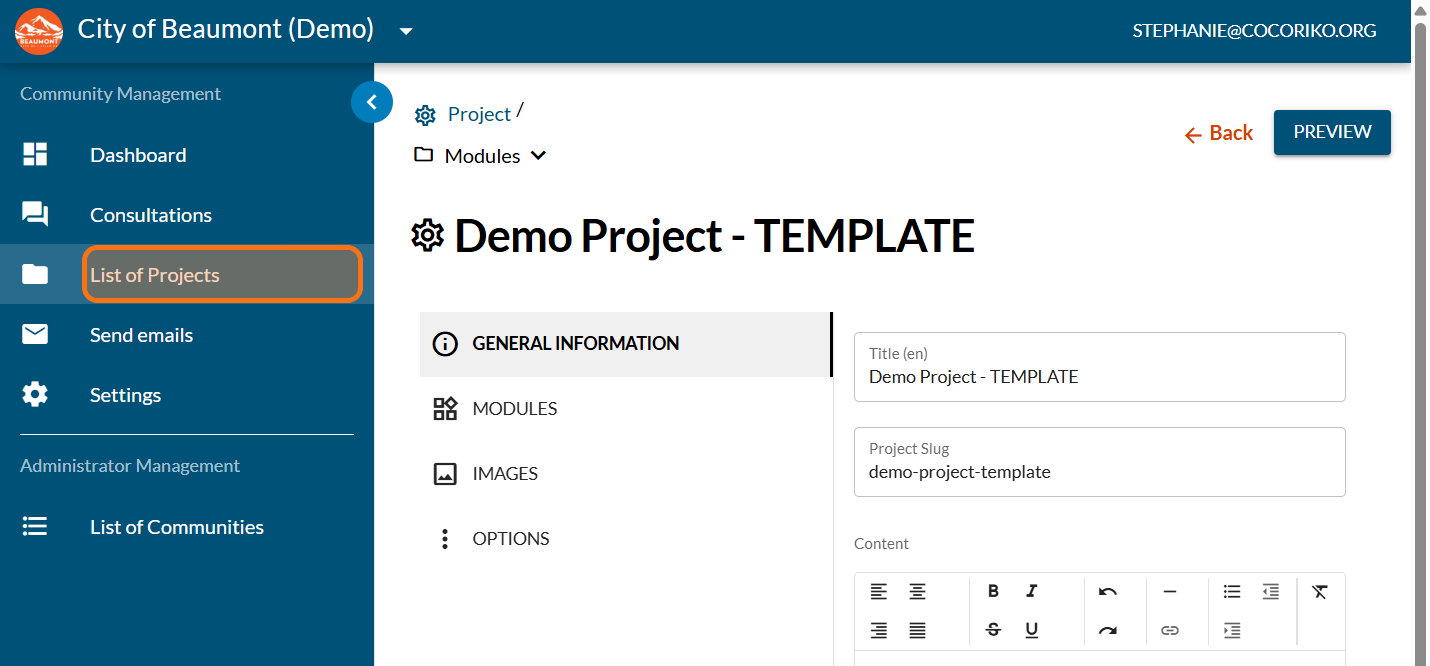
Task: Click the Project Slug input field
Action: click(1099, 471)
